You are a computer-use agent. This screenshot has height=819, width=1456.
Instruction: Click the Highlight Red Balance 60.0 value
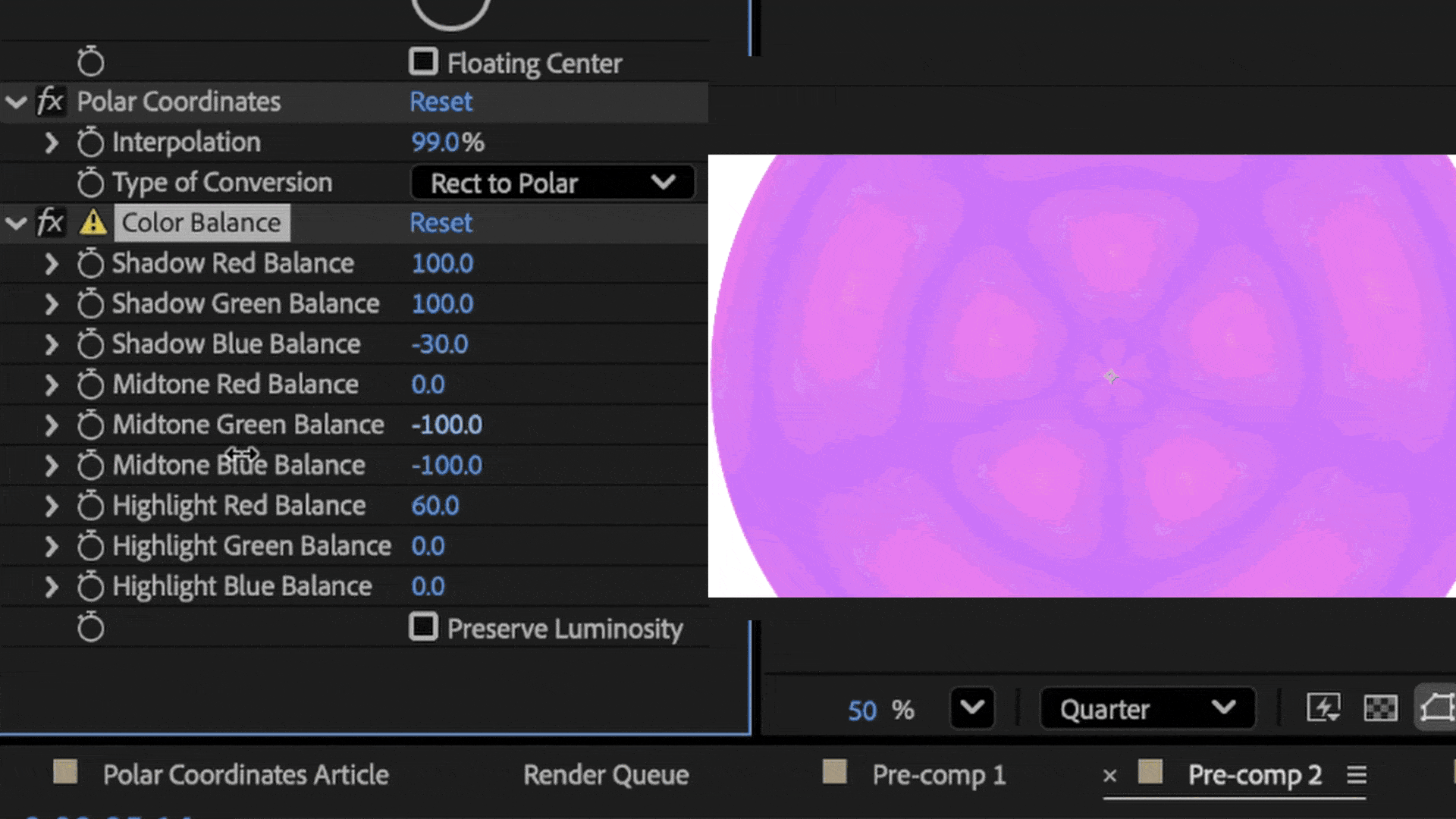tap(435, 505)
